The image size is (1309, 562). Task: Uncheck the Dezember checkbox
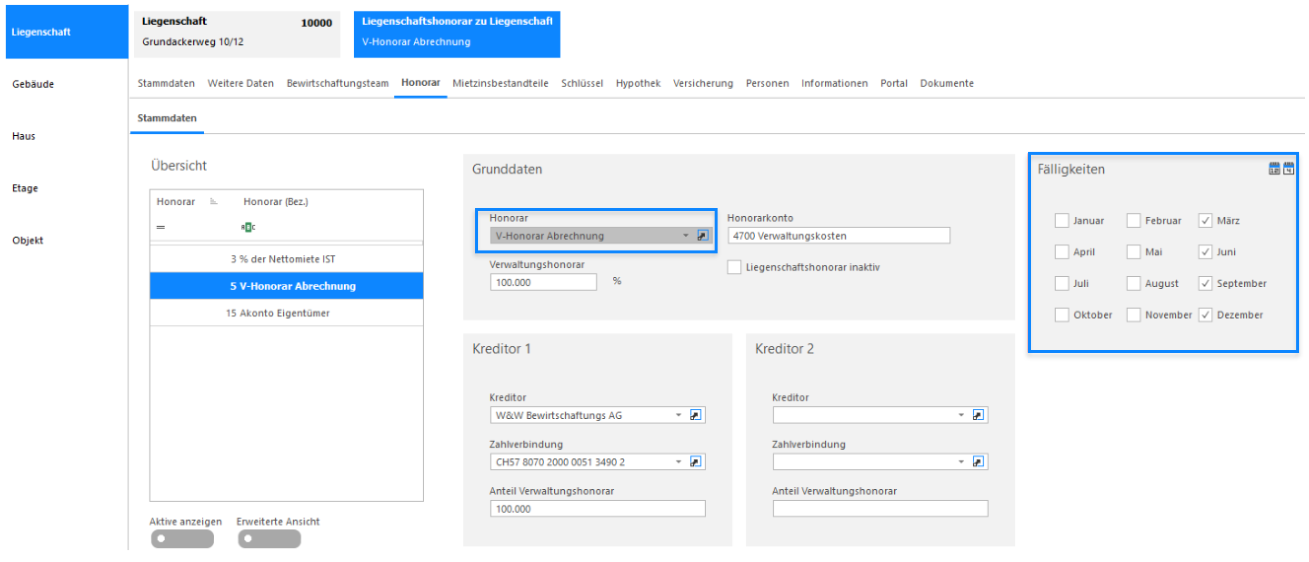pos(1205,315)
